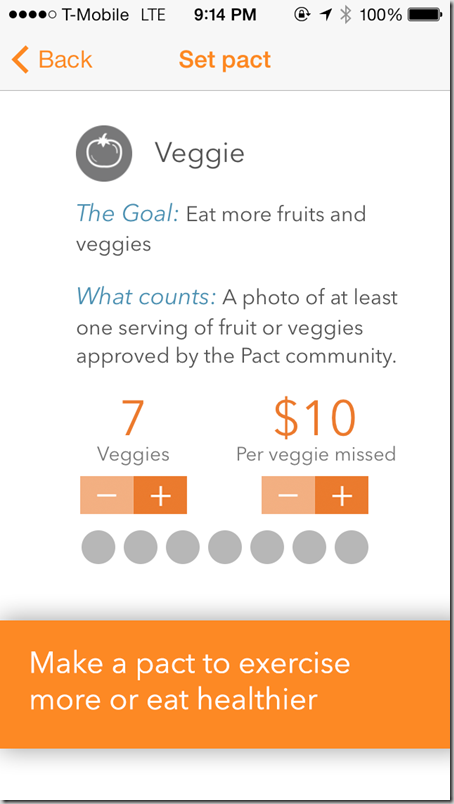Tap the Bluetooth icon in status bar
454x804 pixels.
click(x=346, y=15)
